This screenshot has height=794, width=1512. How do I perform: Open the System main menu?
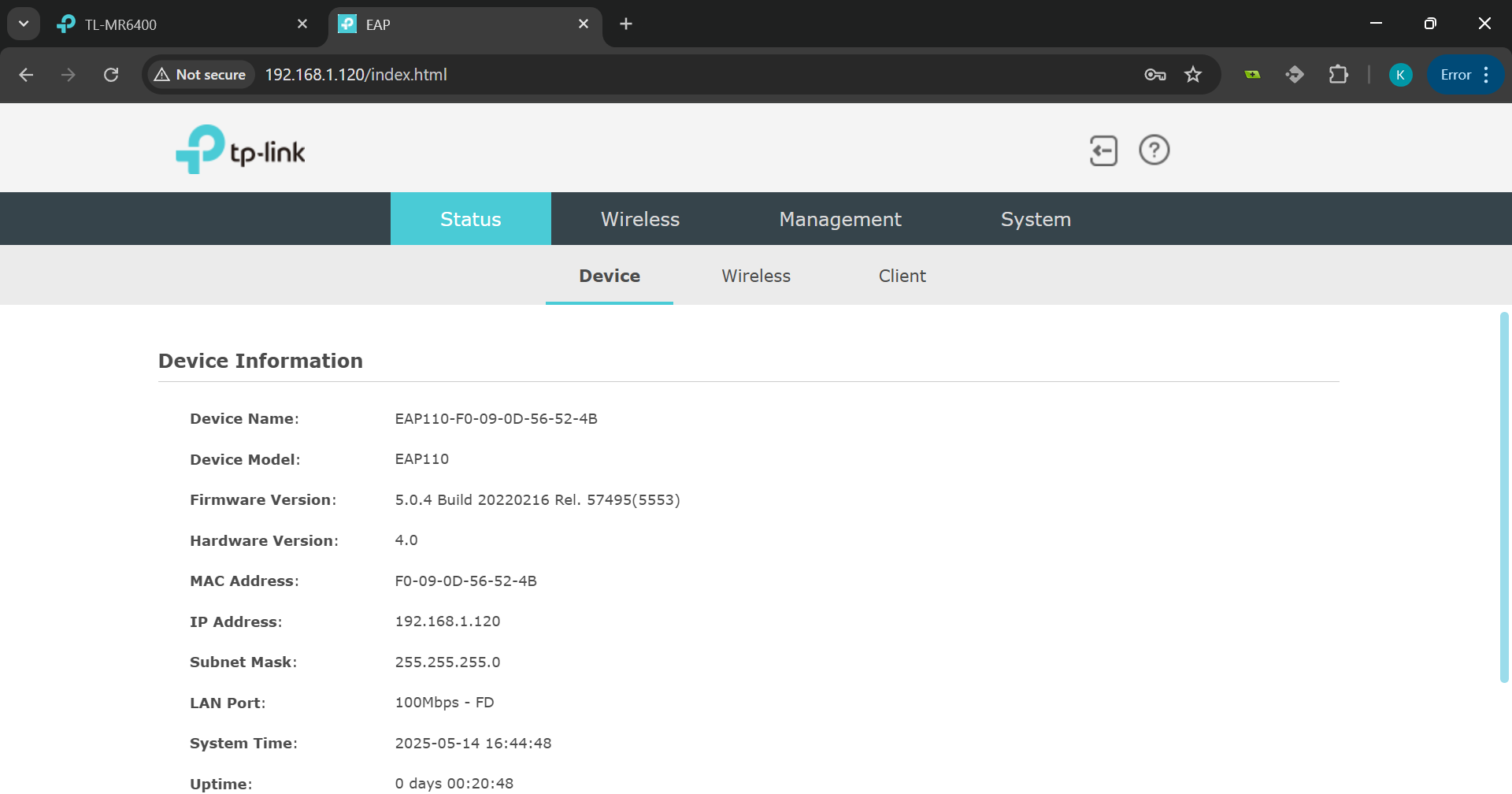click(x=1036, y=219)
